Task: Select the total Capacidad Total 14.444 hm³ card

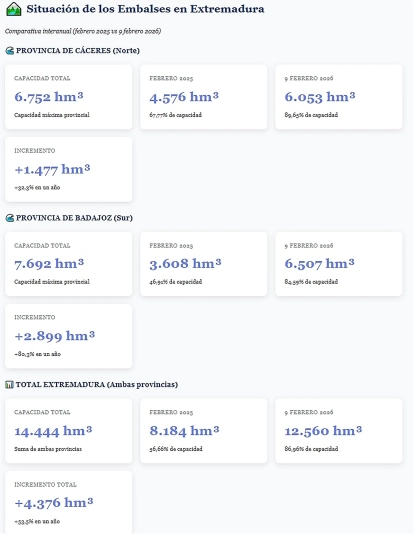Action: [68, 431]
